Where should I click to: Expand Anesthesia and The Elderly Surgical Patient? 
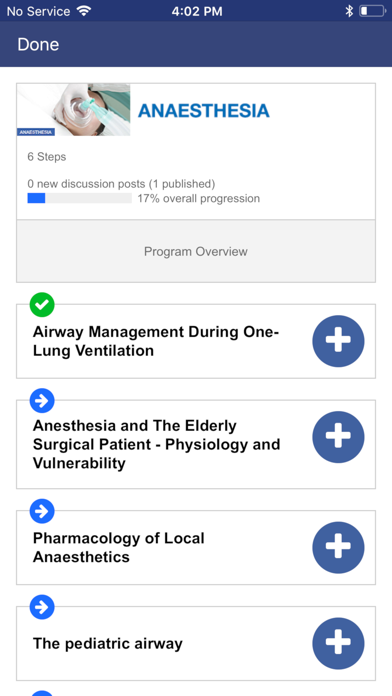click(x=338, y=437)
